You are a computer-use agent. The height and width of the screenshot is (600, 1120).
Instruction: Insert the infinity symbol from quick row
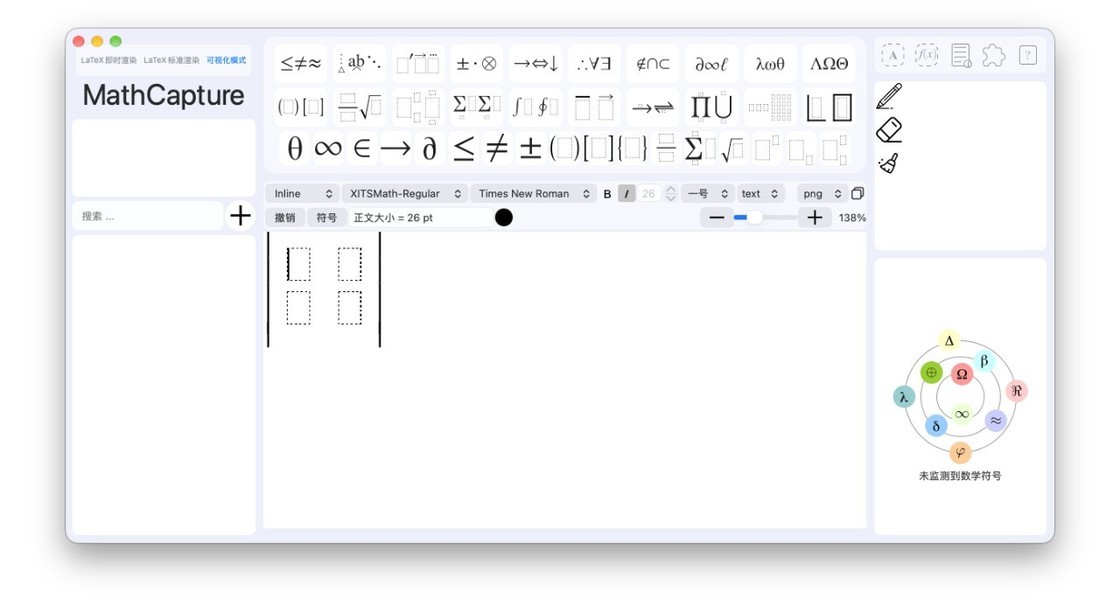coord(328,149)
